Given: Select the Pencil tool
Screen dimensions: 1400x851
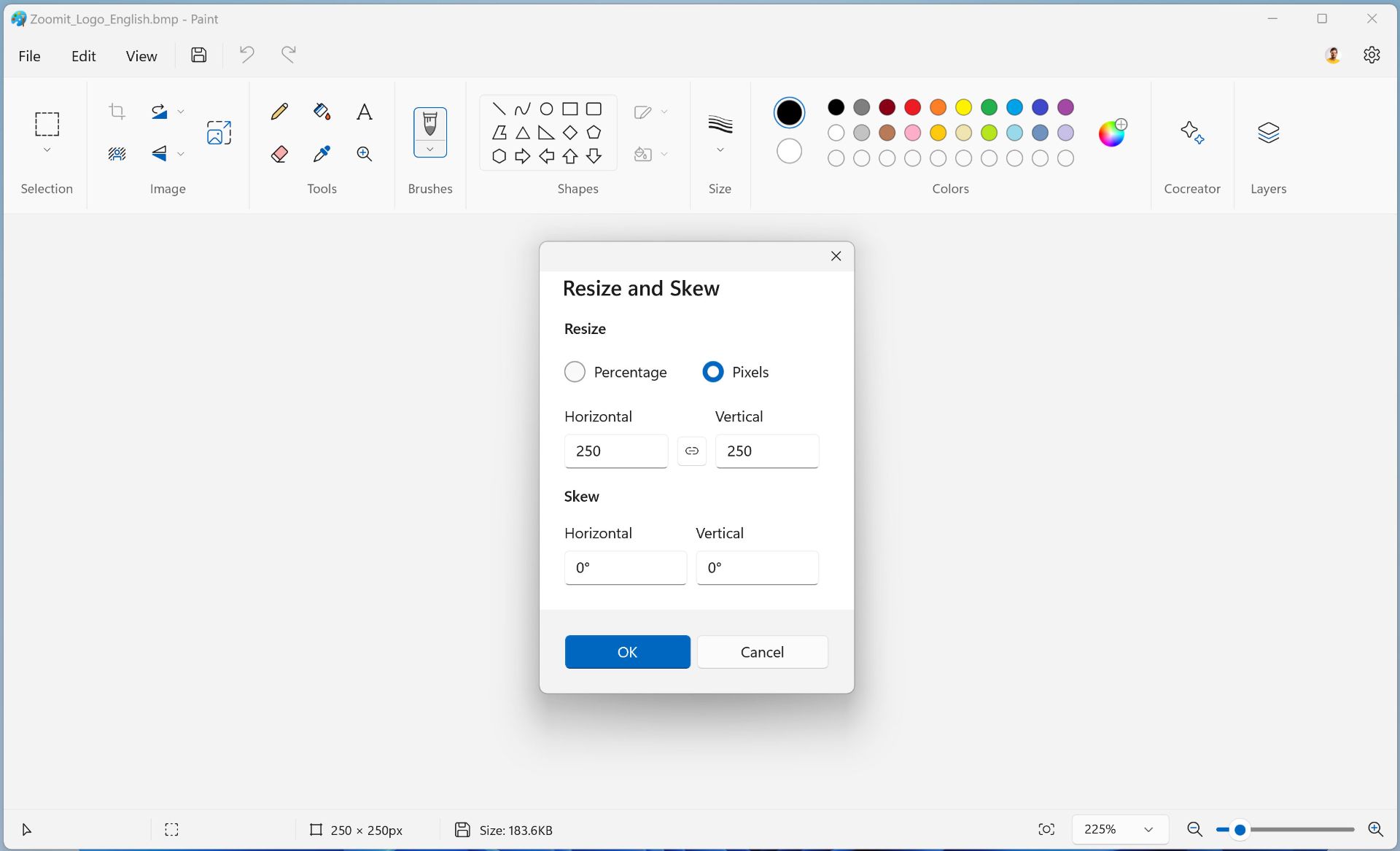Looking at the screenshot, I should [279, 112].
